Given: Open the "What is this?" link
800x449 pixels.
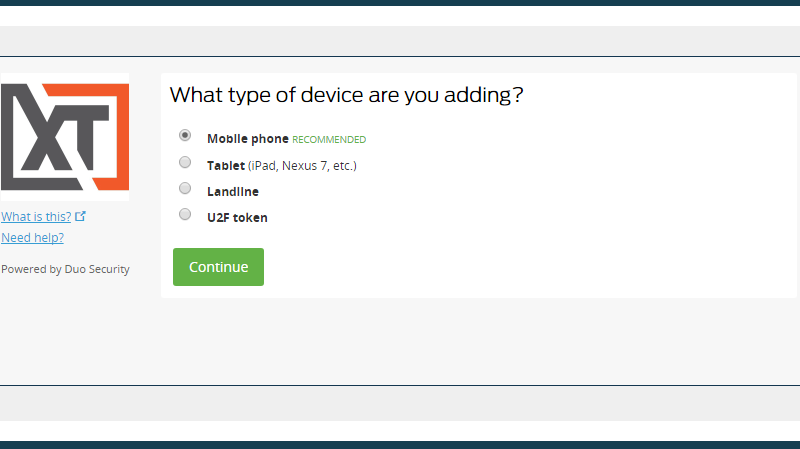Looking at the screenshot, I should click(x=36, y=216).
